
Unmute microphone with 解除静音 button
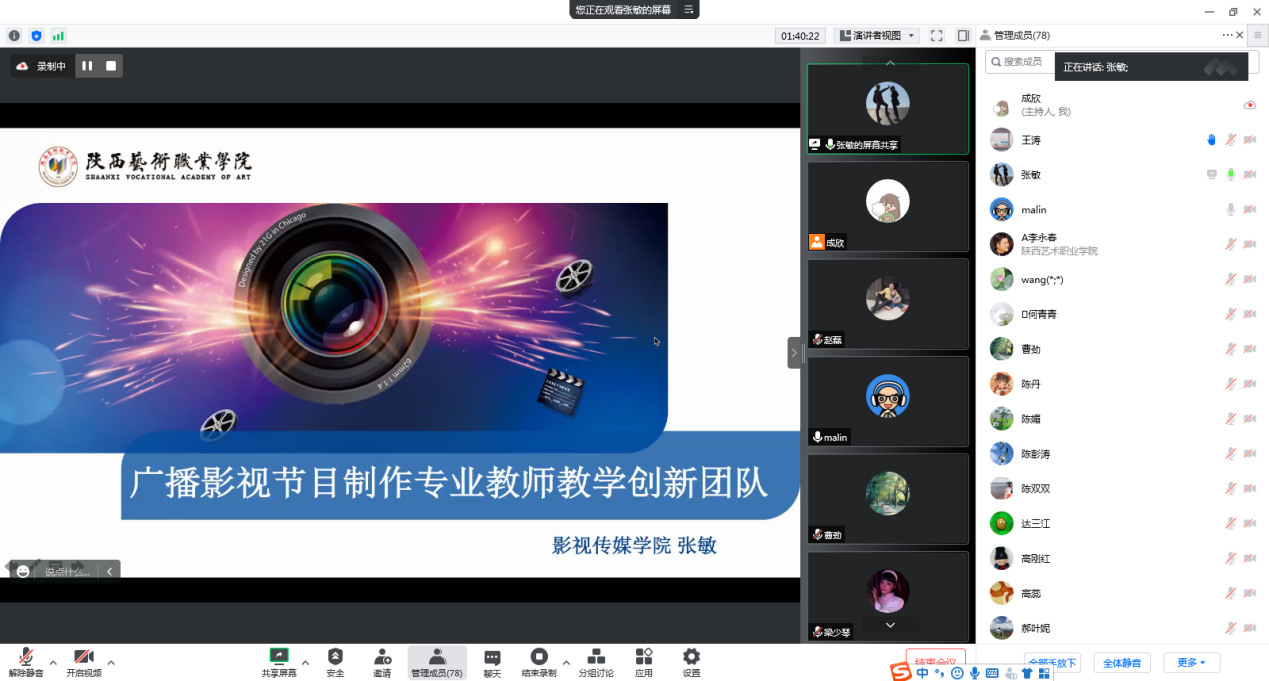point(26,657)
